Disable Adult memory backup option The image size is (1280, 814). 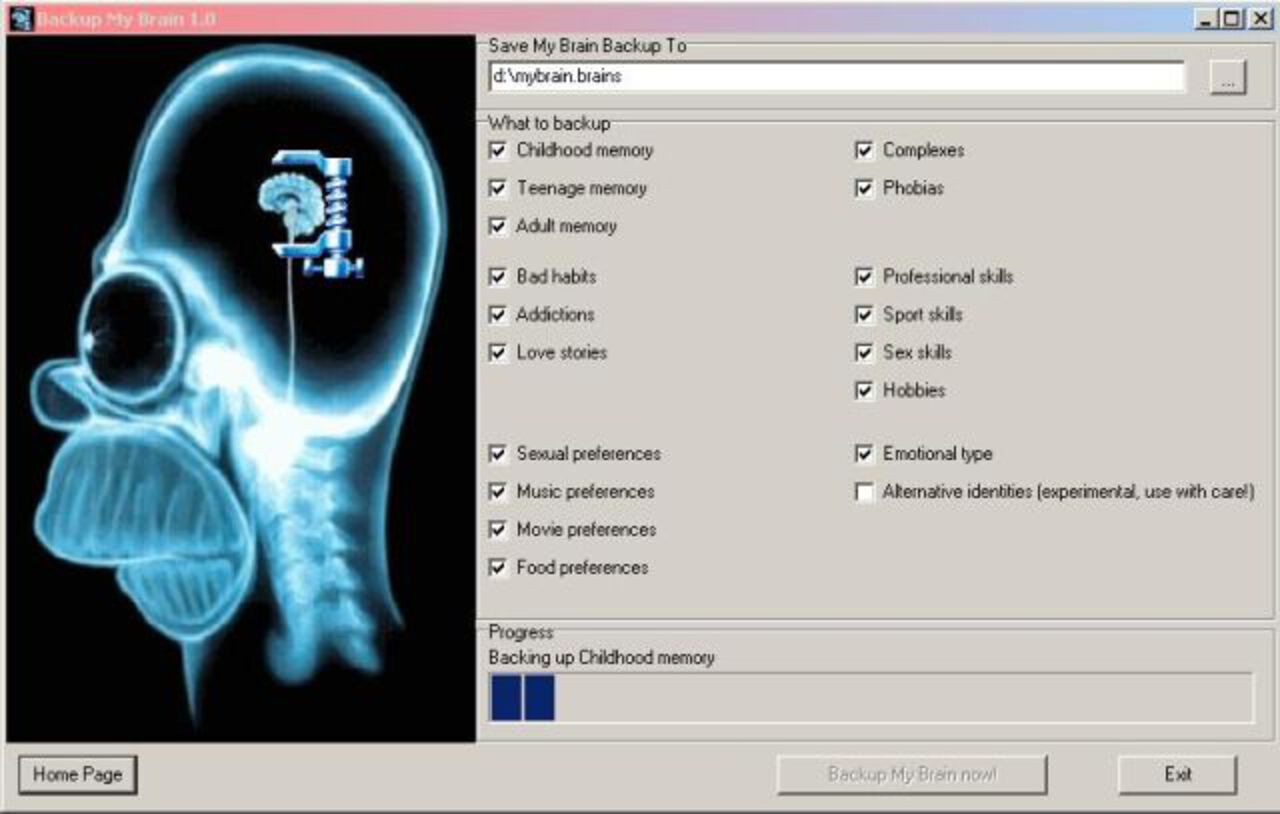[498, 227]
